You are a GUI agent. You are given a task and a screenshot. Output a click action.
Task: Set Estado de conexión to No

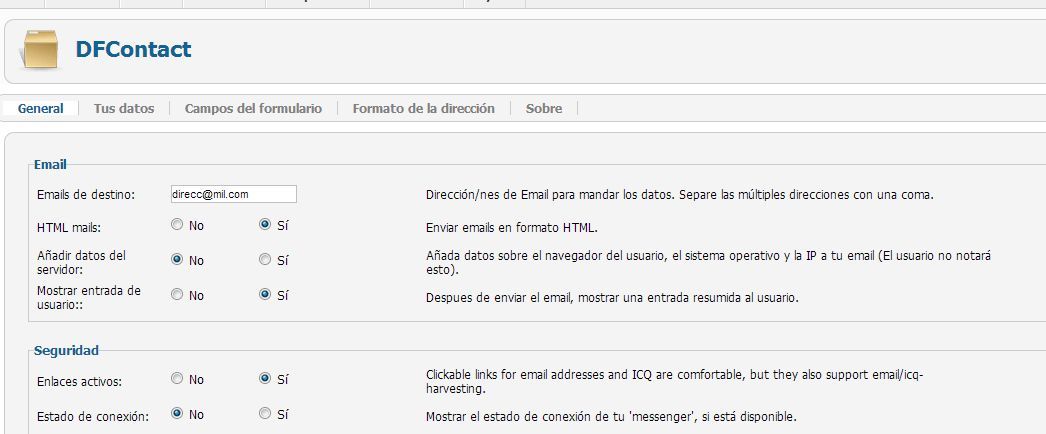pyautogui.click(x=177, y=413)
